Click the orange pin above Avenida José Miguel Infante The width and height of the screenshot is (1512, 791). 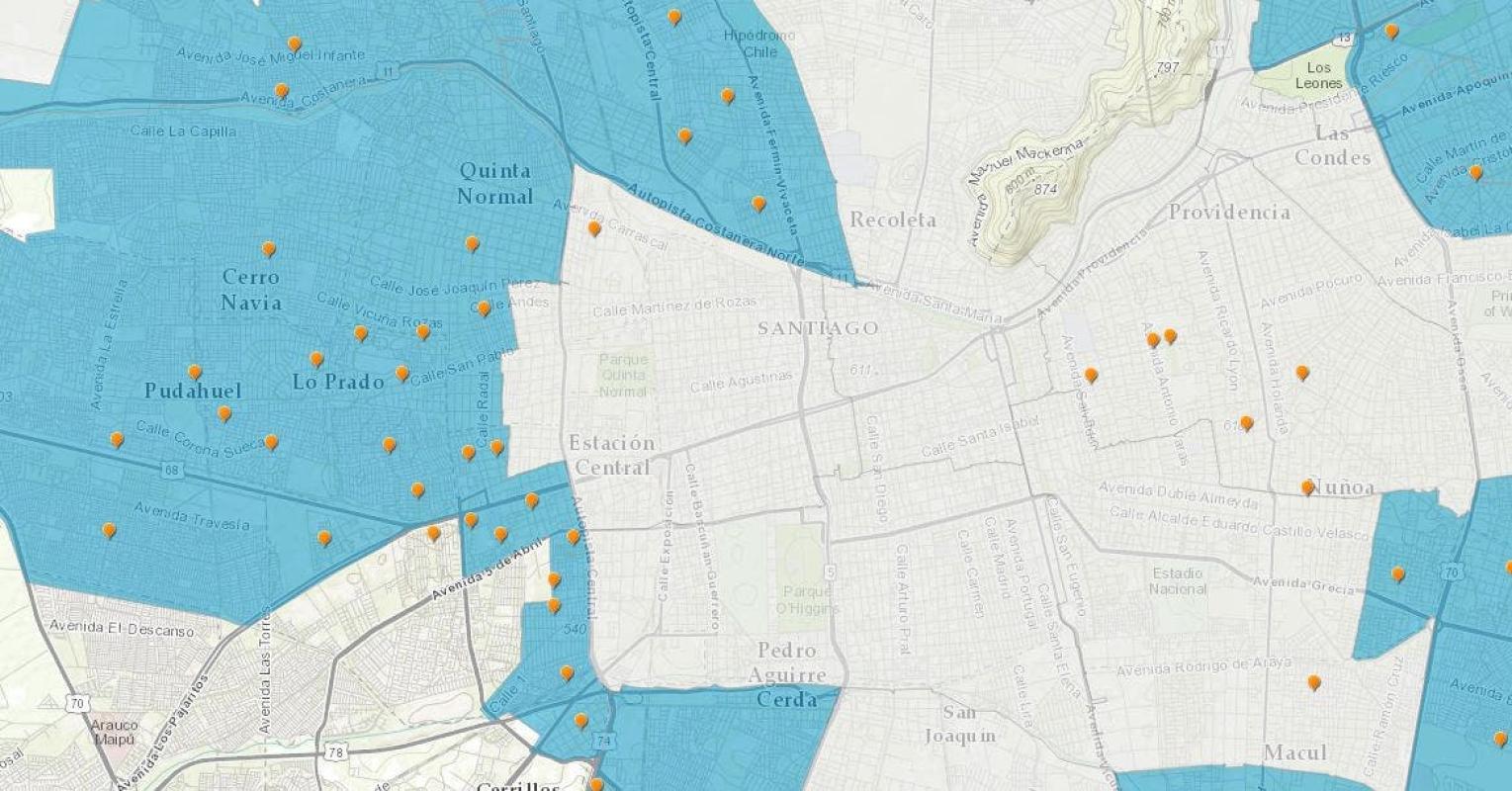pos(294,44)
